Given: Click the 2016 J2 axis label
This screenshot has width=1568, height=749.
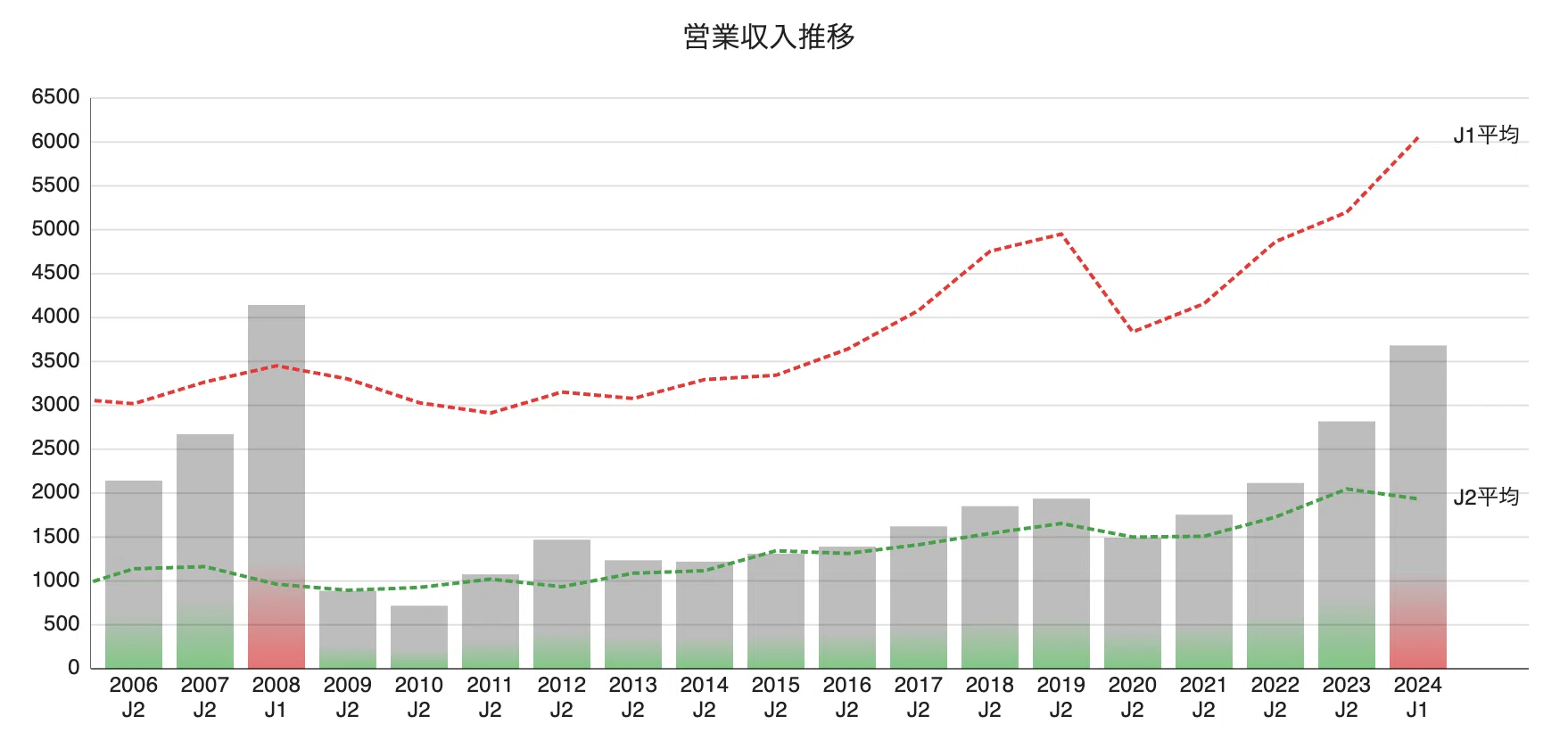Looking at the screenshot, I should click(x=847, y=697).
